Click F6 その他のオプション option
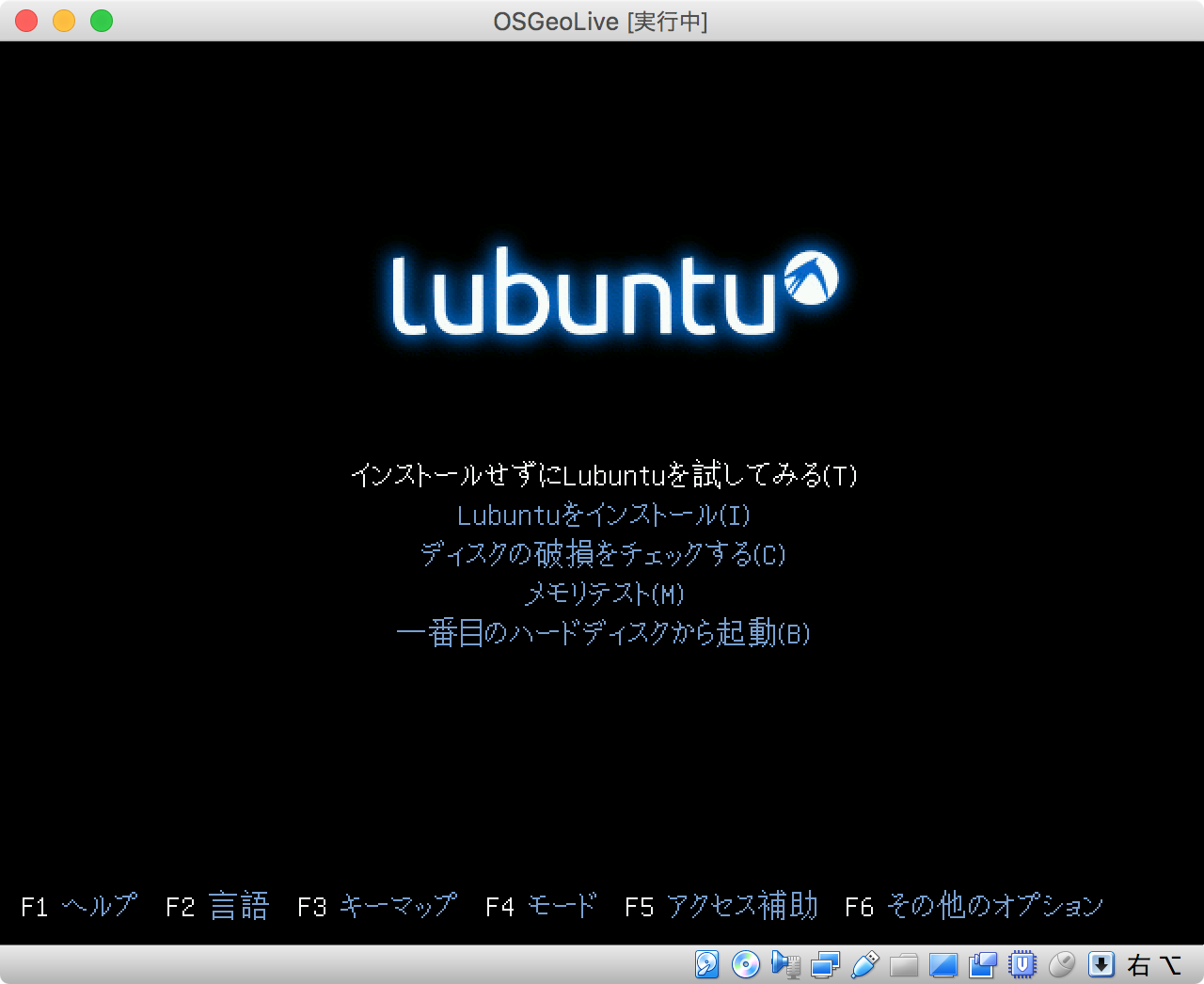 pyautogui.click(x=974, y=906)
